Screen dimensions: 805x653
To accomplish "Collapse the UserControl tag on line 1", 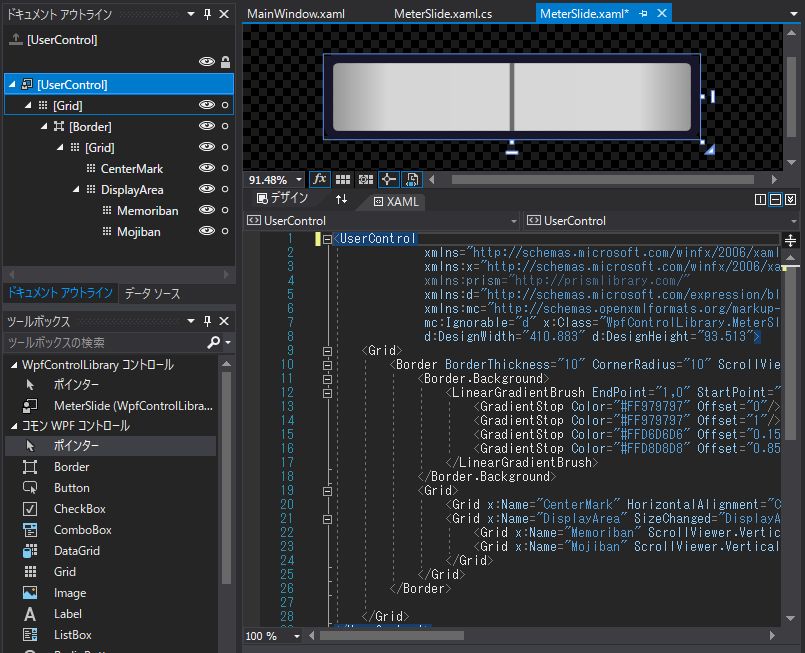I will 327,239.
